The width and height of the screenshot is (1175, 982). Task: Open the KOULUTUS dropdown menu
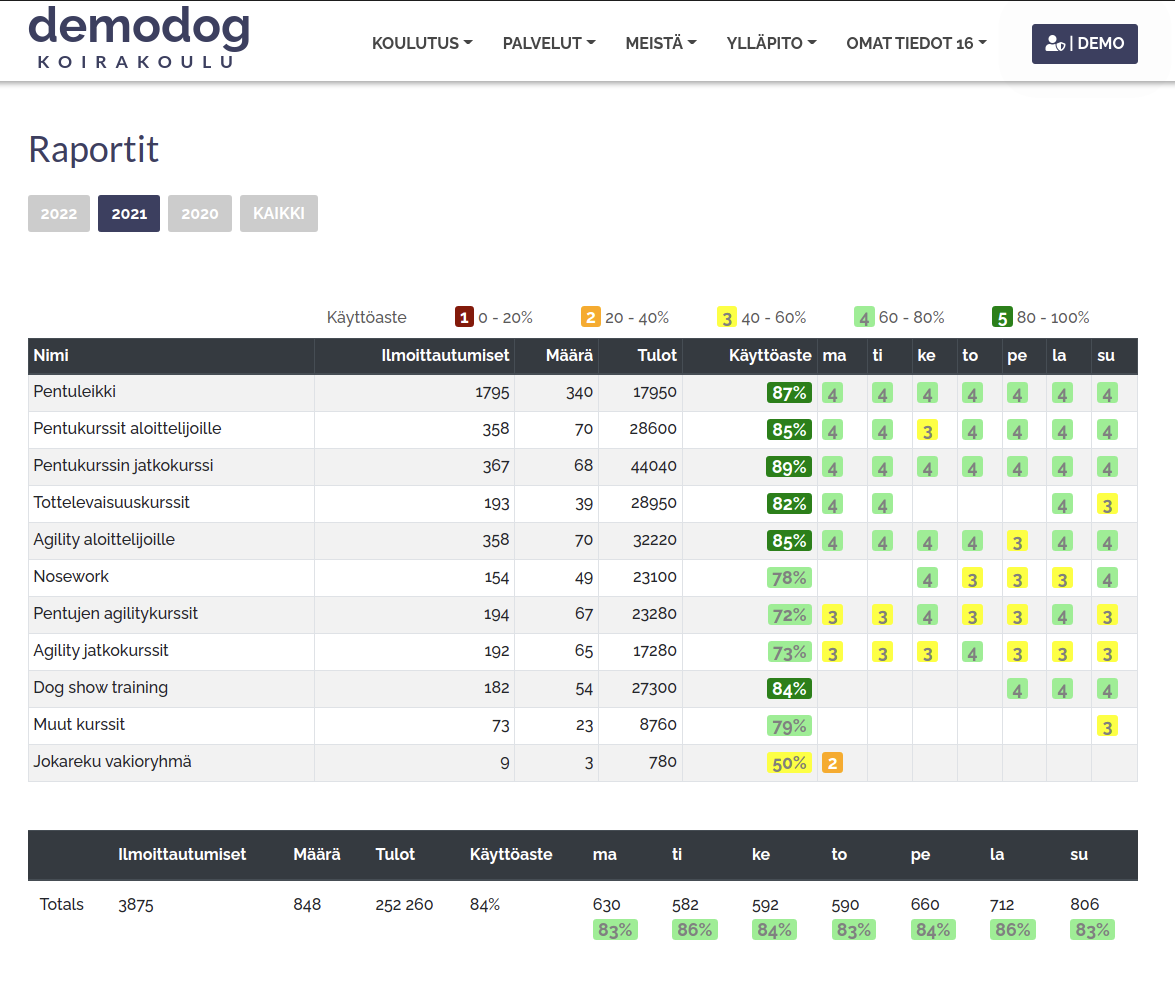click(x=422, y=43)
